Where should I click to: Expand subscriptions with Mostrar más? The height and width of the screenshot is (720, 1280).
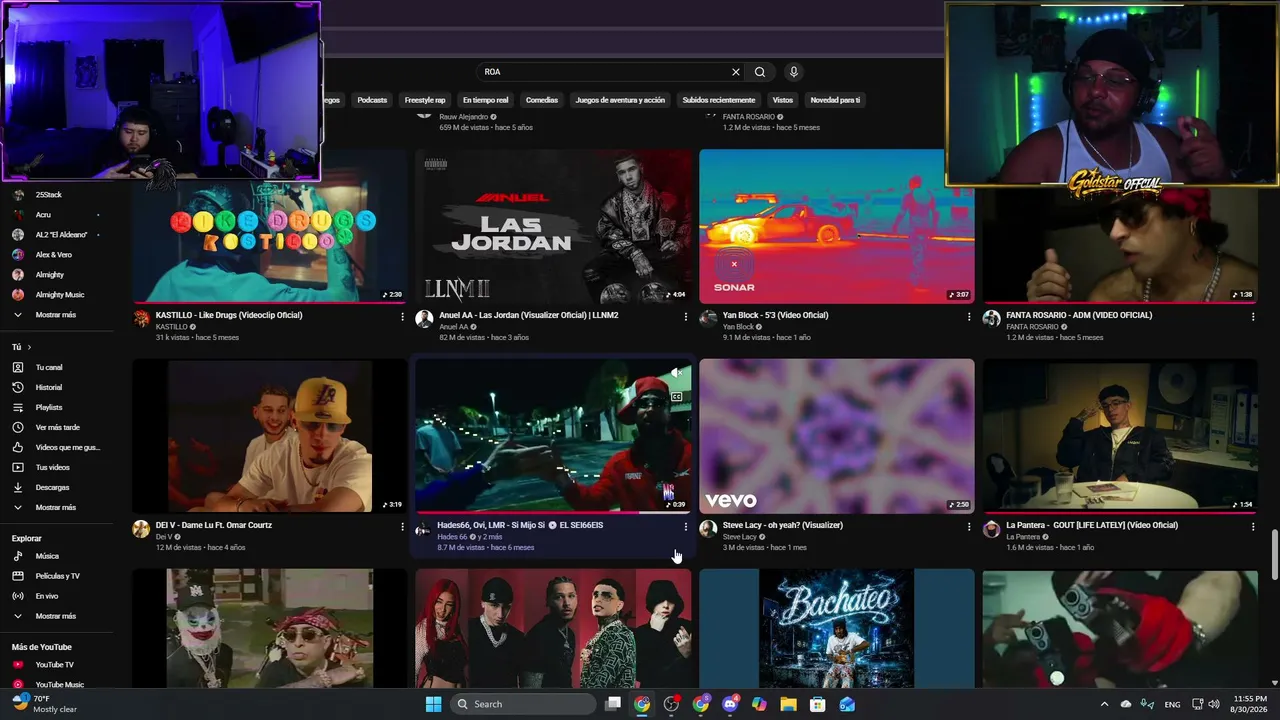pos(57,314)
